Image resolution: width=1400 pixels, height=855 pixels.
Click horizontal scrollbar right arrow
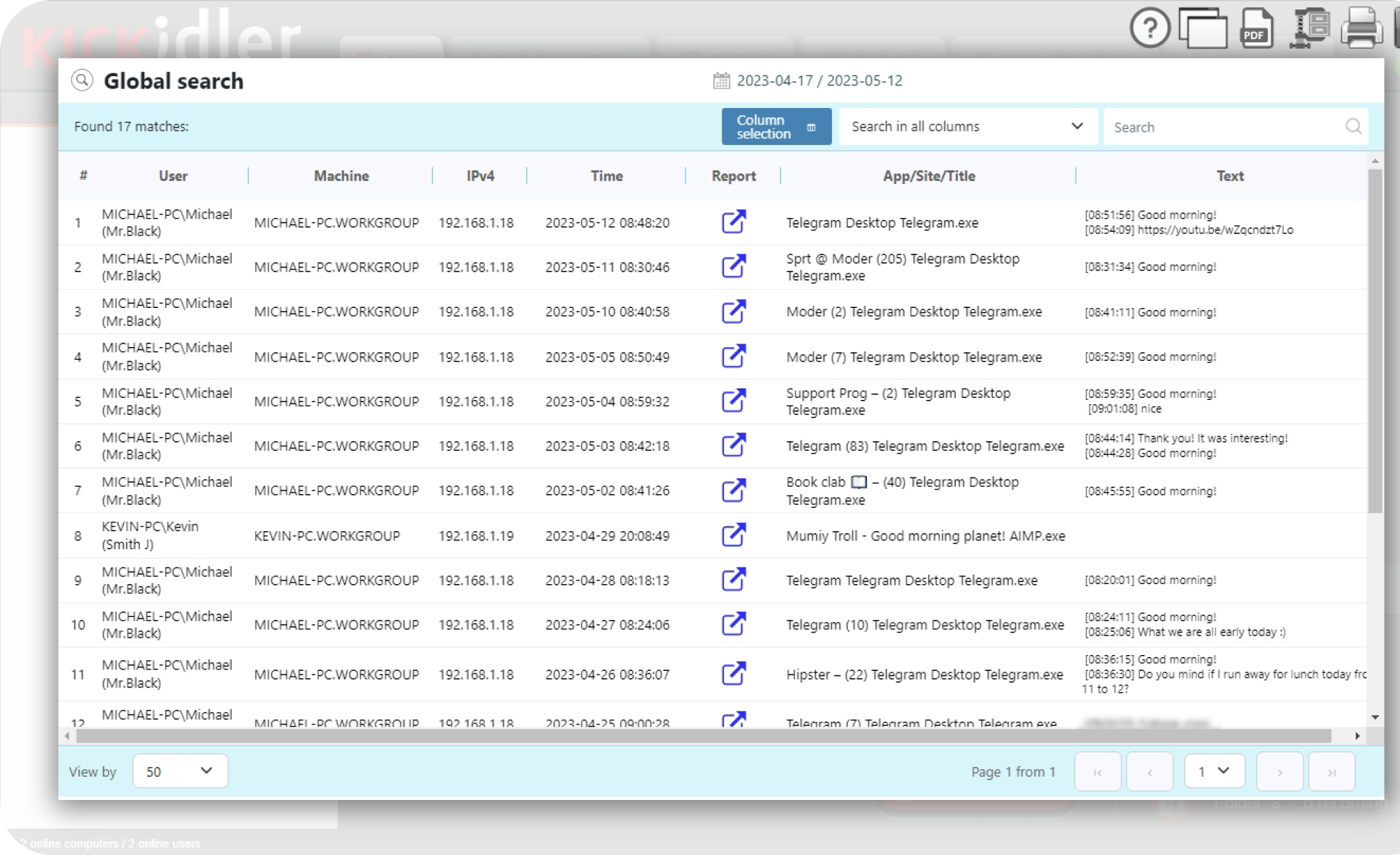pyautogui.click(x=1357, y=735)
